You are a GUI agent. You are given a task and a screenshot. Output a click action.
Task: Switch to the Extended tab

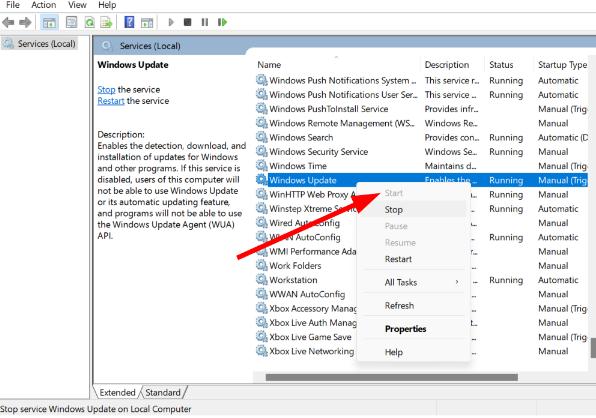117,393
